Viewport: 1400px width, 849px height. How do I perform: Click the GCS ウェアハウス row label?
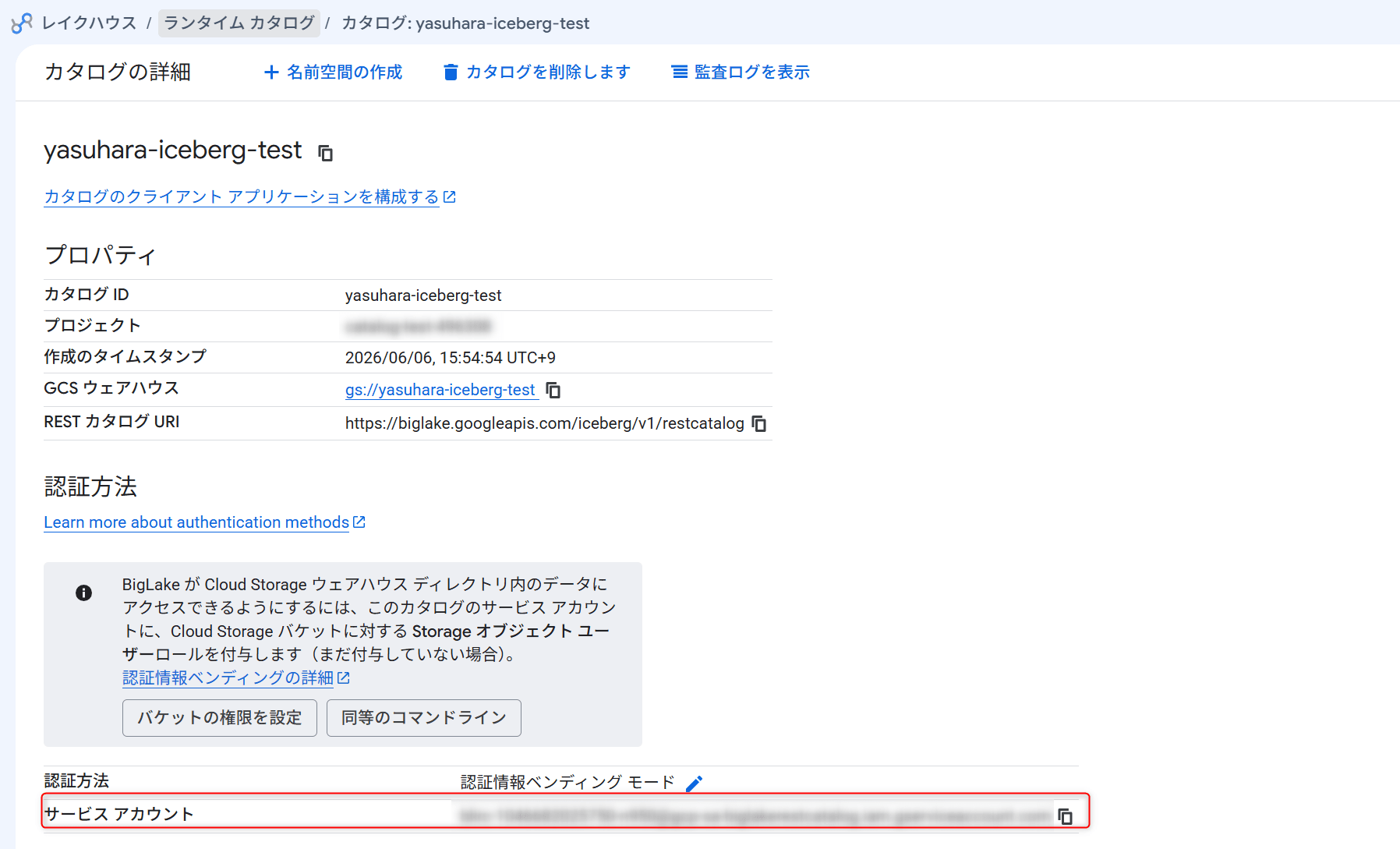[x=111, y=388]
